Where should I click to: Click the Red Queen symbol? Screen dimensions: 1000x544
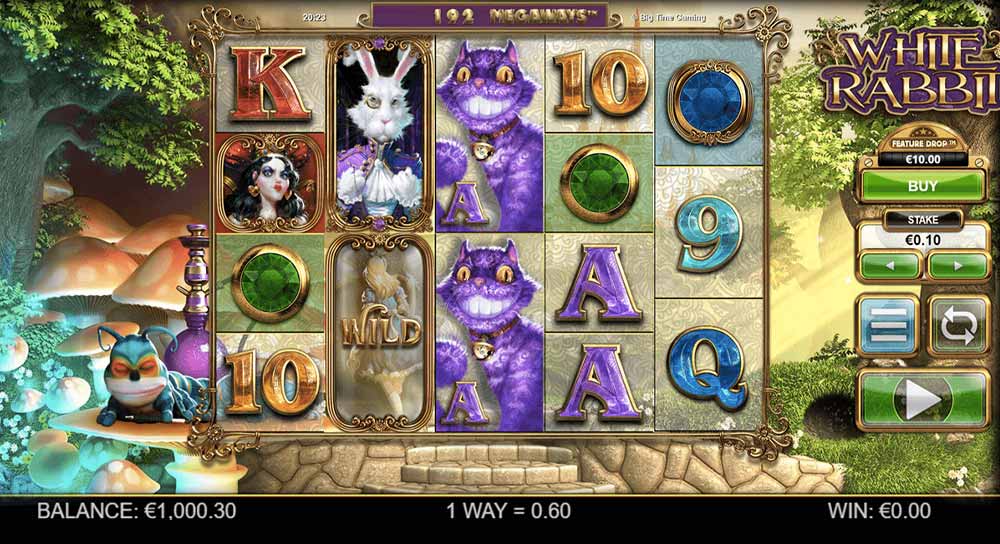[270, 183]
